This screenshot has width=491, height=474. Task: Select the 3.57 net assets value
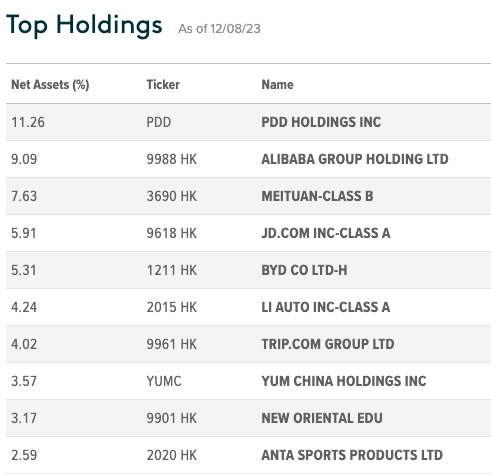(24, 381)
